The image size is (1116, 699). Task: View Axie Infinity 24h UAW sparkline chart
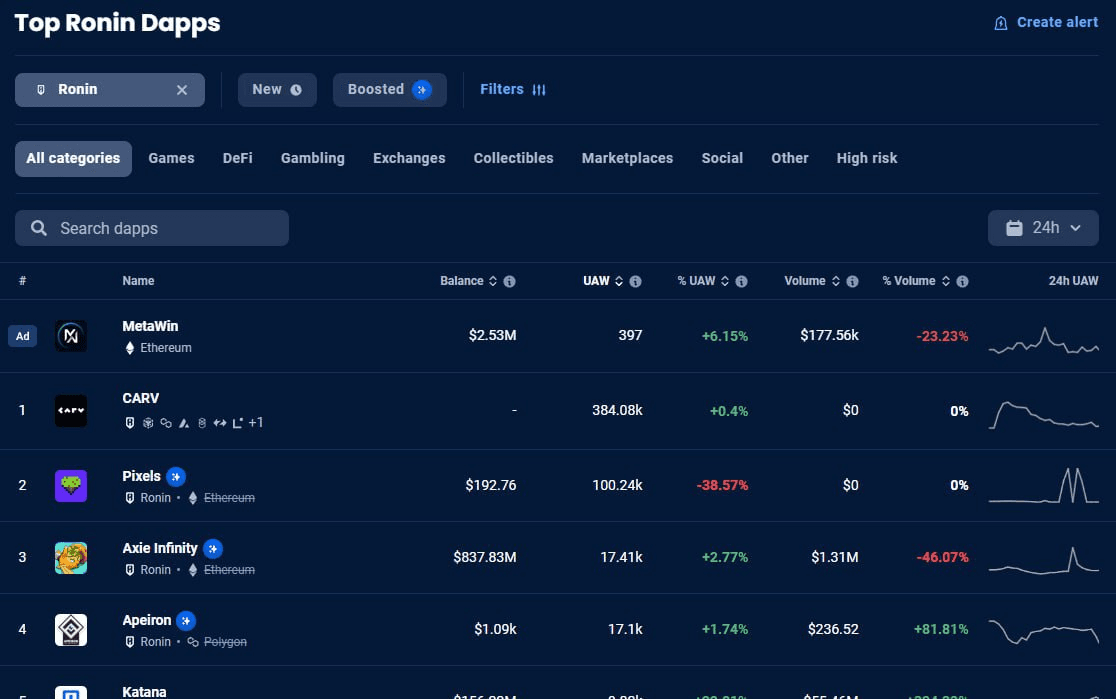pyautogui.click(x=1043, y=561)
